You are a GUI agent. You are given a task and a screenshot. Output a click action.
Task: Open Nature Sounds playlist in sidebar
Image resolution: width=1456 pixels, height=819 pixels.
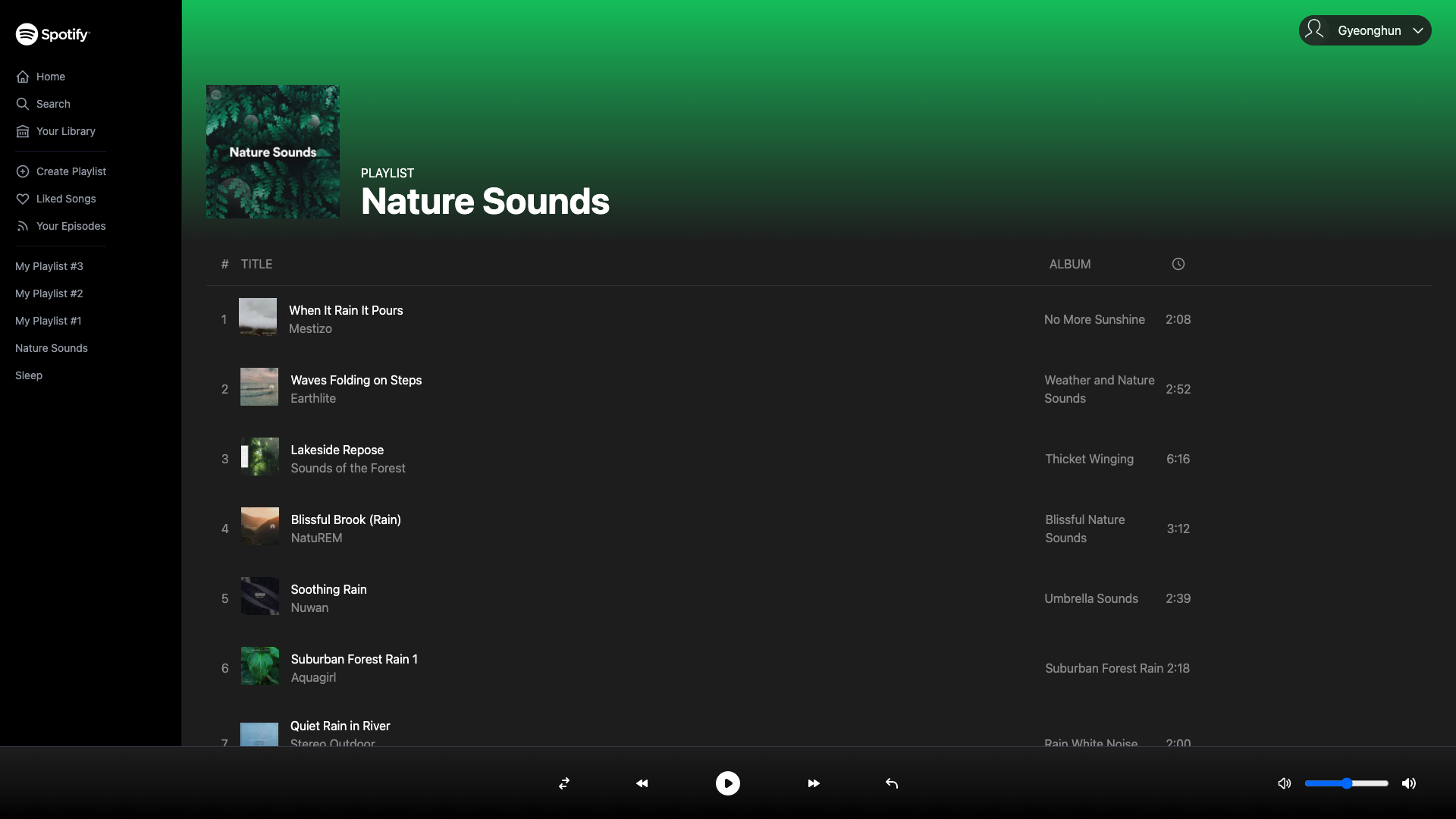coord(52,348)
